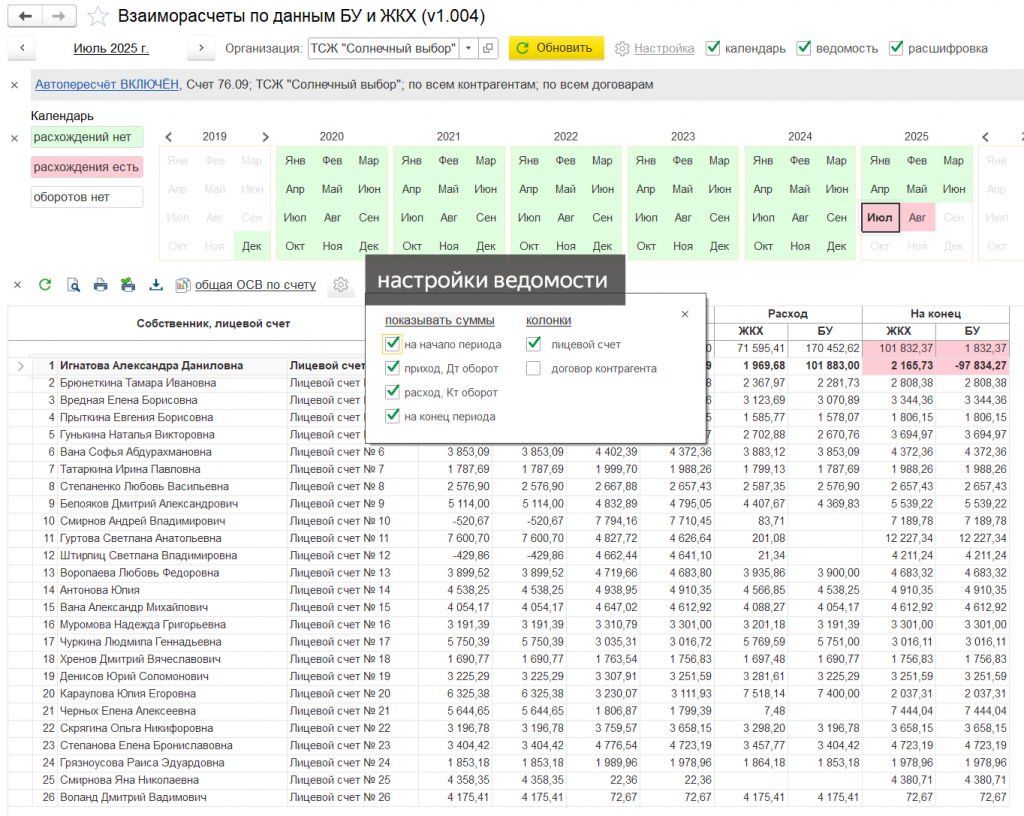Open the 'общая ОСВ по счету' link

(254, 285)
